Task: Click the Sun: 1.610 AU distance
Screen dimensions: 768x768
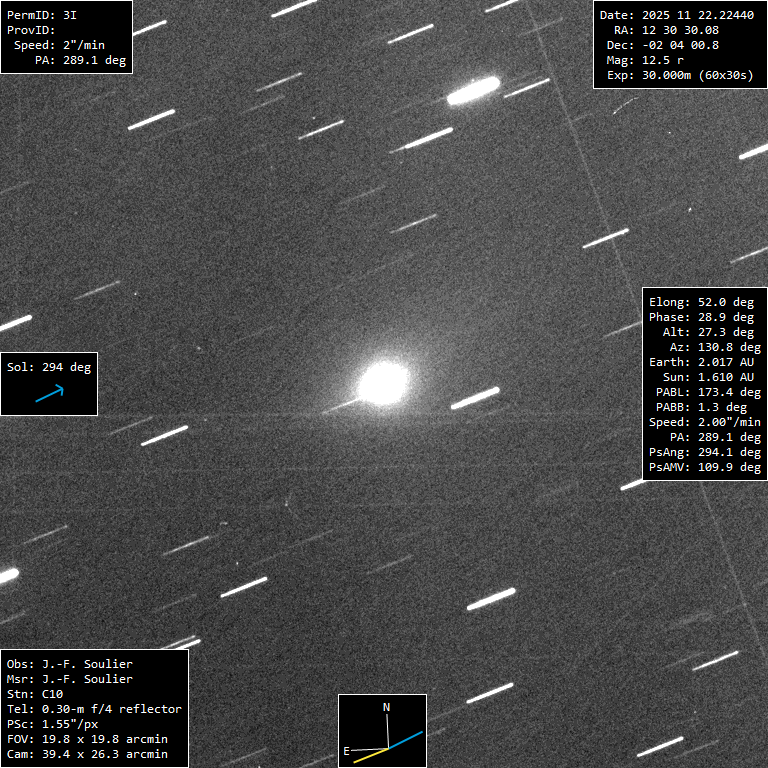Action: [708, 377]
